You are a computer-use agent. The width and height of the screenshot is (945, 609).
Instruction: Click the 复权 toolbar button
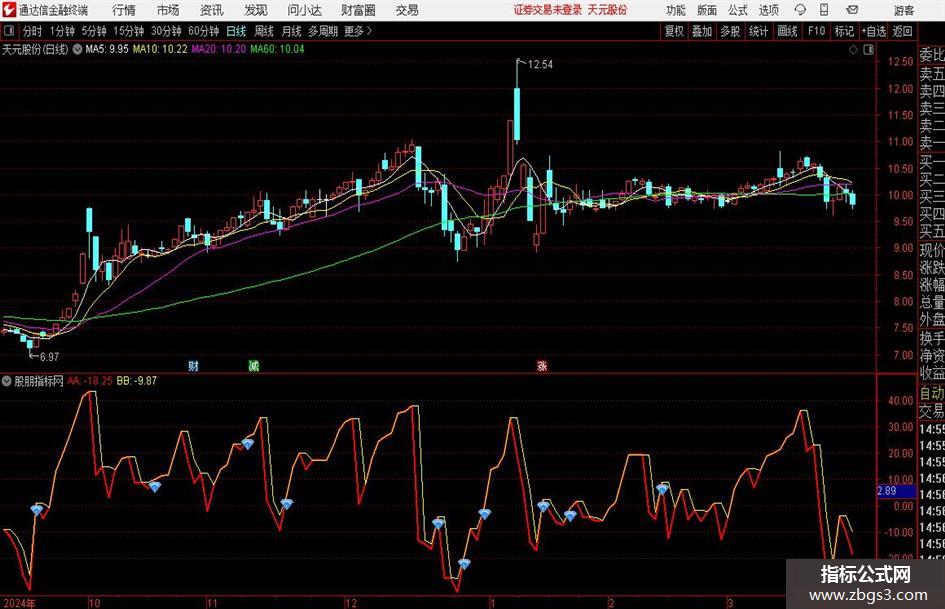674,31
